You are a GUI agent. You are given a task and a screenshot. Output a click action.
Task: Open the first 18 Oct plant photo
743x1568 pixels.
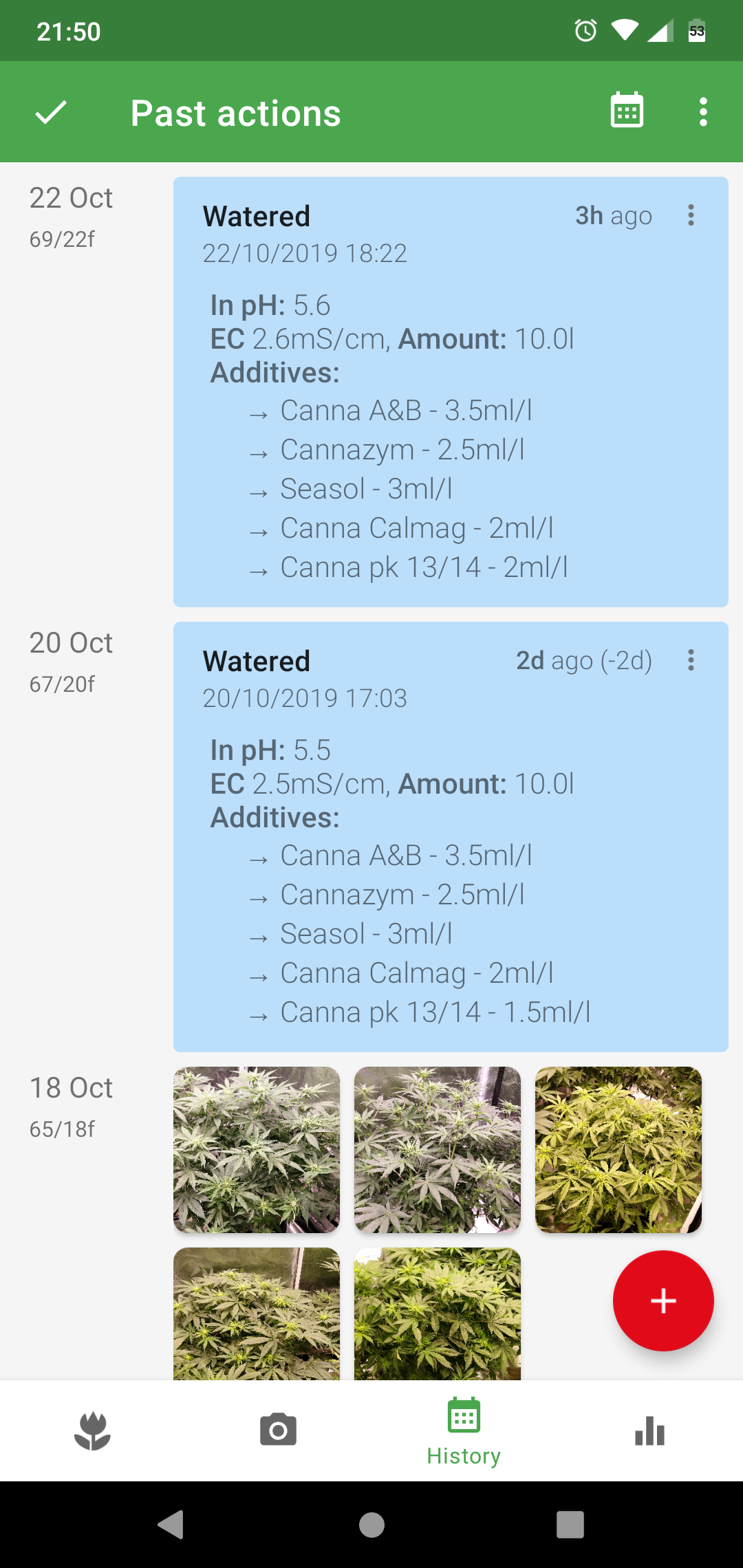[257, 1149]
